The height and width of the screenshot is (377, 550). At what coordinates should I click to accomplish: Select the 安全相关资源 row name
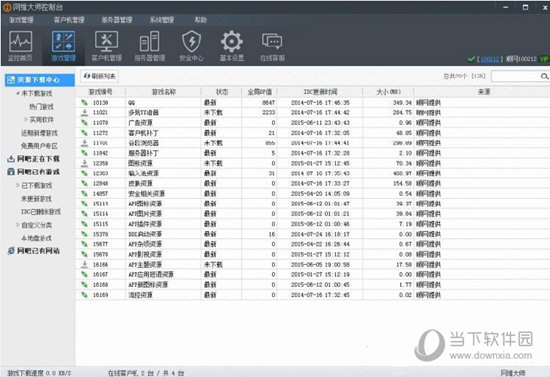tap(146, 194)
